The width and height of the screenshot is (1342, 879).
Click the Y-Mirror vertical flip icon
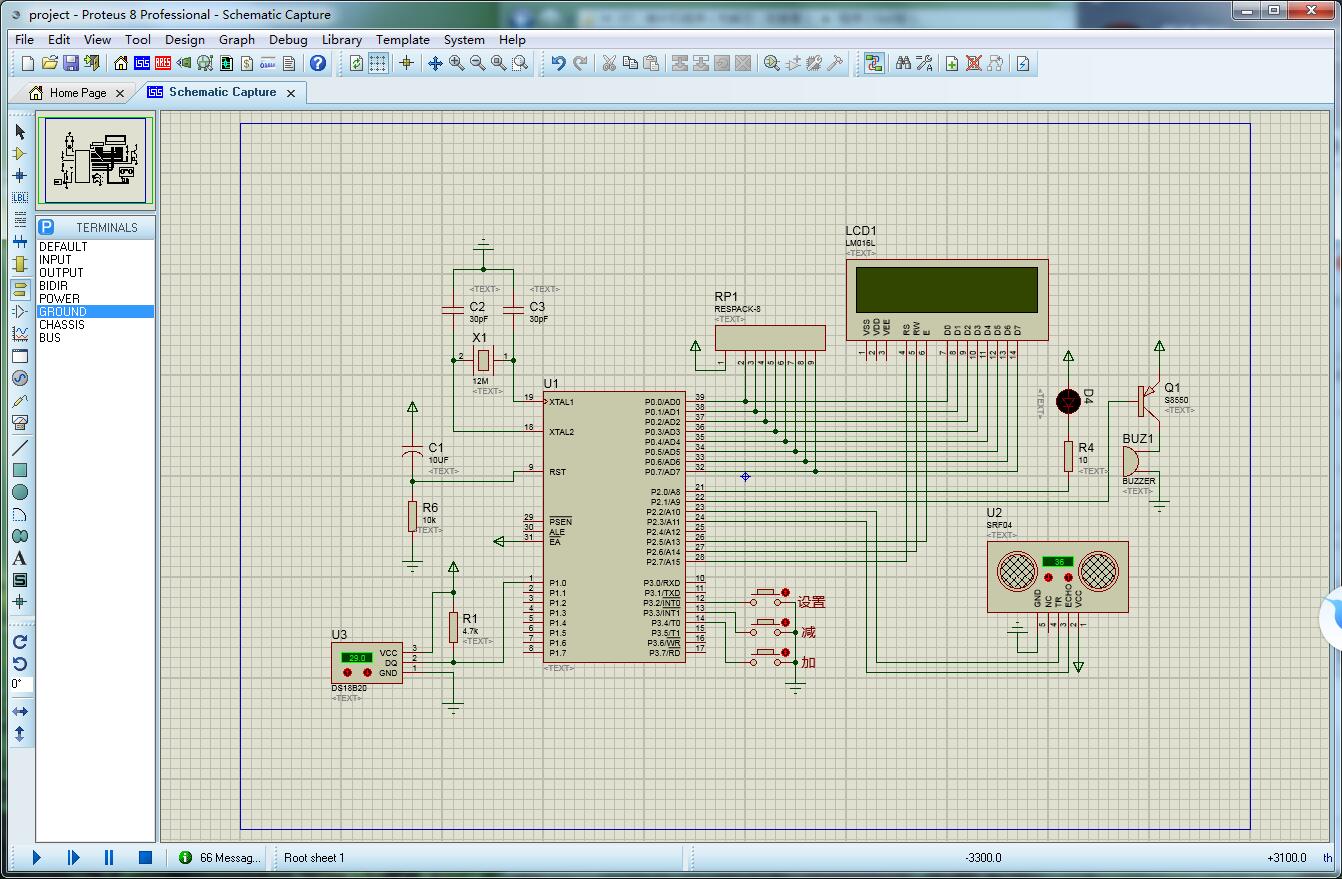[19, 733]
